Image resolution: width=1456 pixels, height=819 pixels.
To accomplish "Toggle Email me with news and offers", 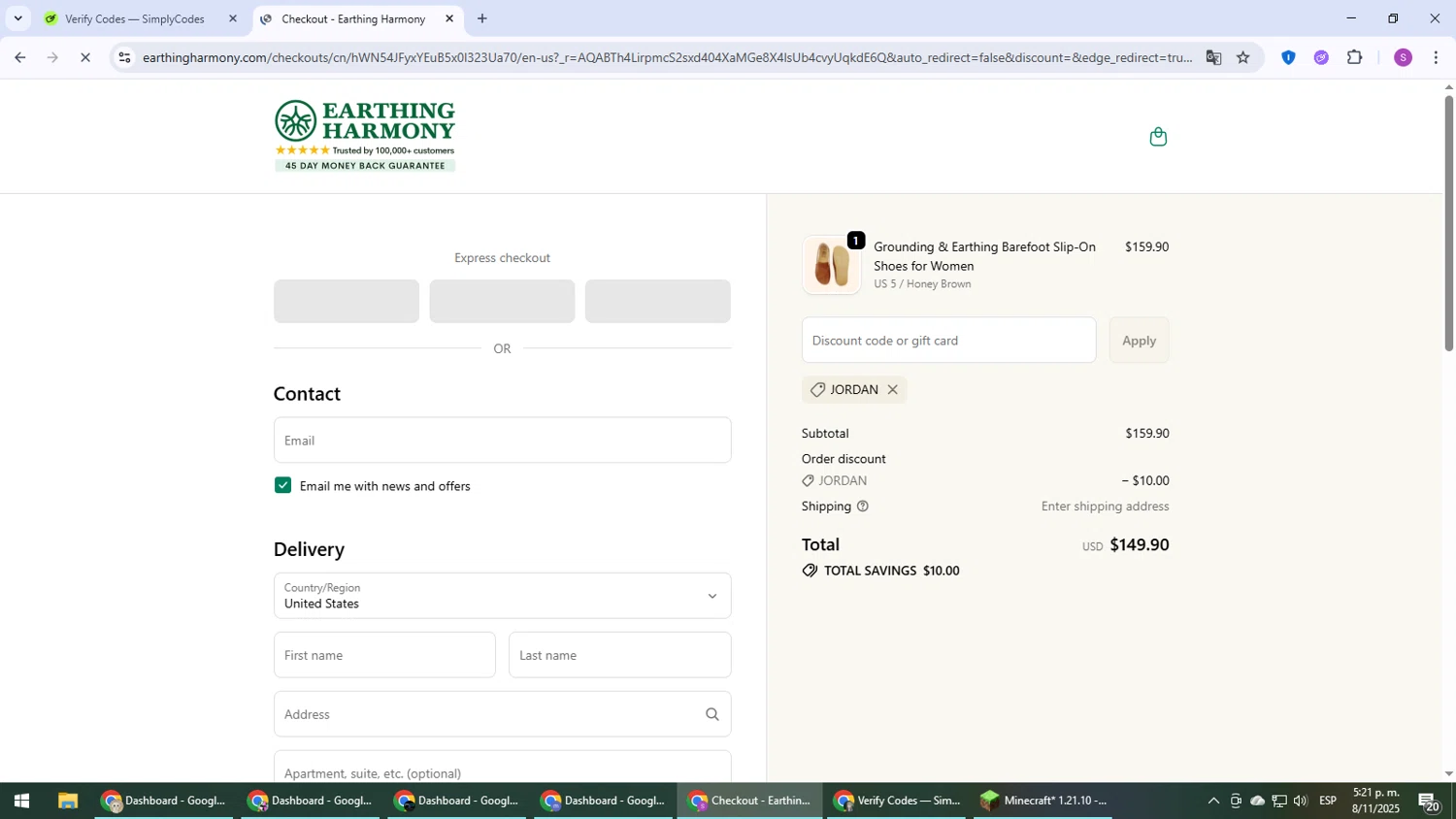I will pos(282,485).
